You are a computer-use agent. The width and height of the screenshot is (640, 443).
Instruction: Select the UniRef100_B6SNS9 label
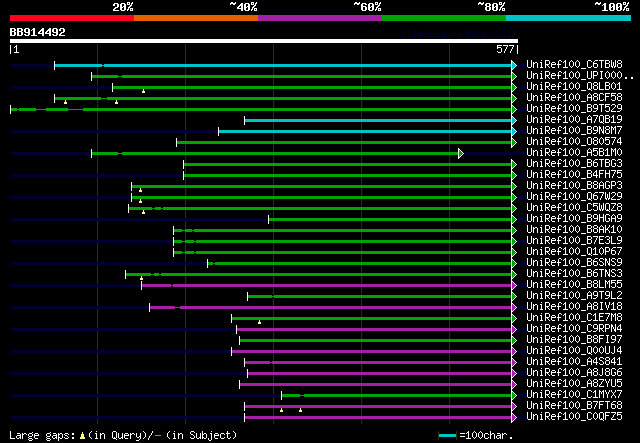[x=574, y=262]
